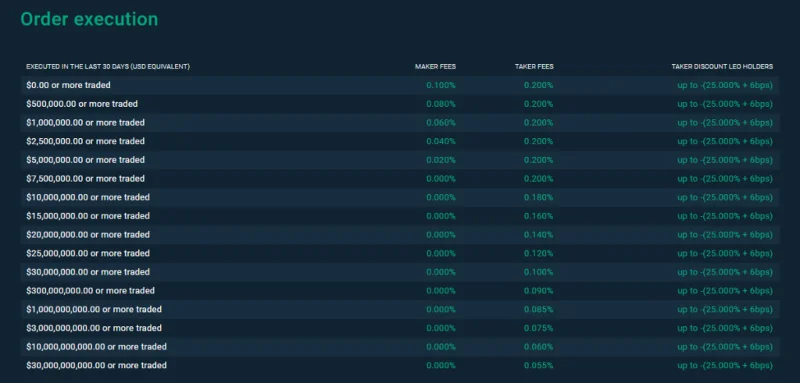Click the 'MAKER FEES' column header
The image size is (800, 383).
pyautogui.click(x=435, y=67)
